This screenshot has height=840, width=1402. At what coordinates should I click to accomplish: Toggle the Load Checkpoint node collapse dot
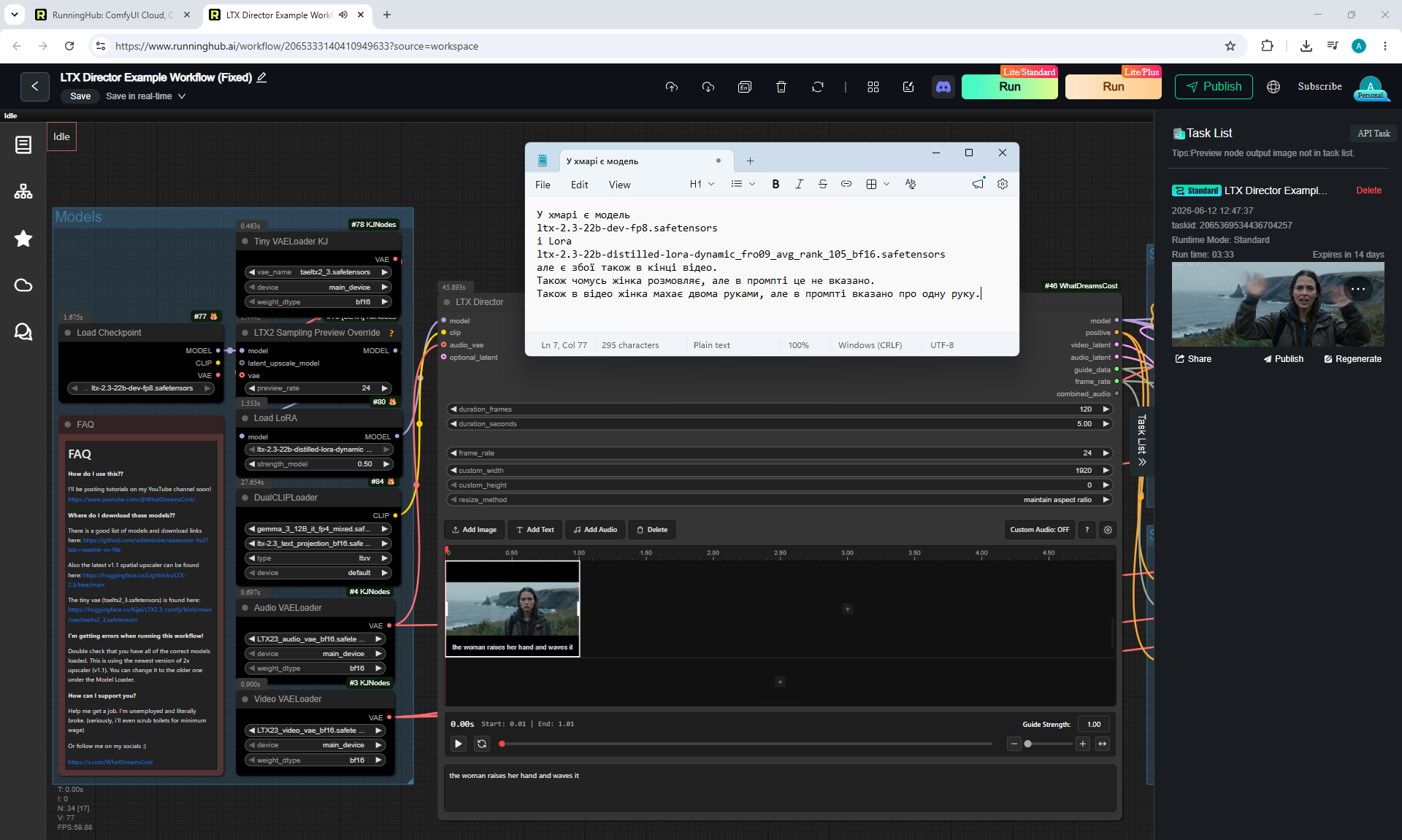tap(69, 333)
